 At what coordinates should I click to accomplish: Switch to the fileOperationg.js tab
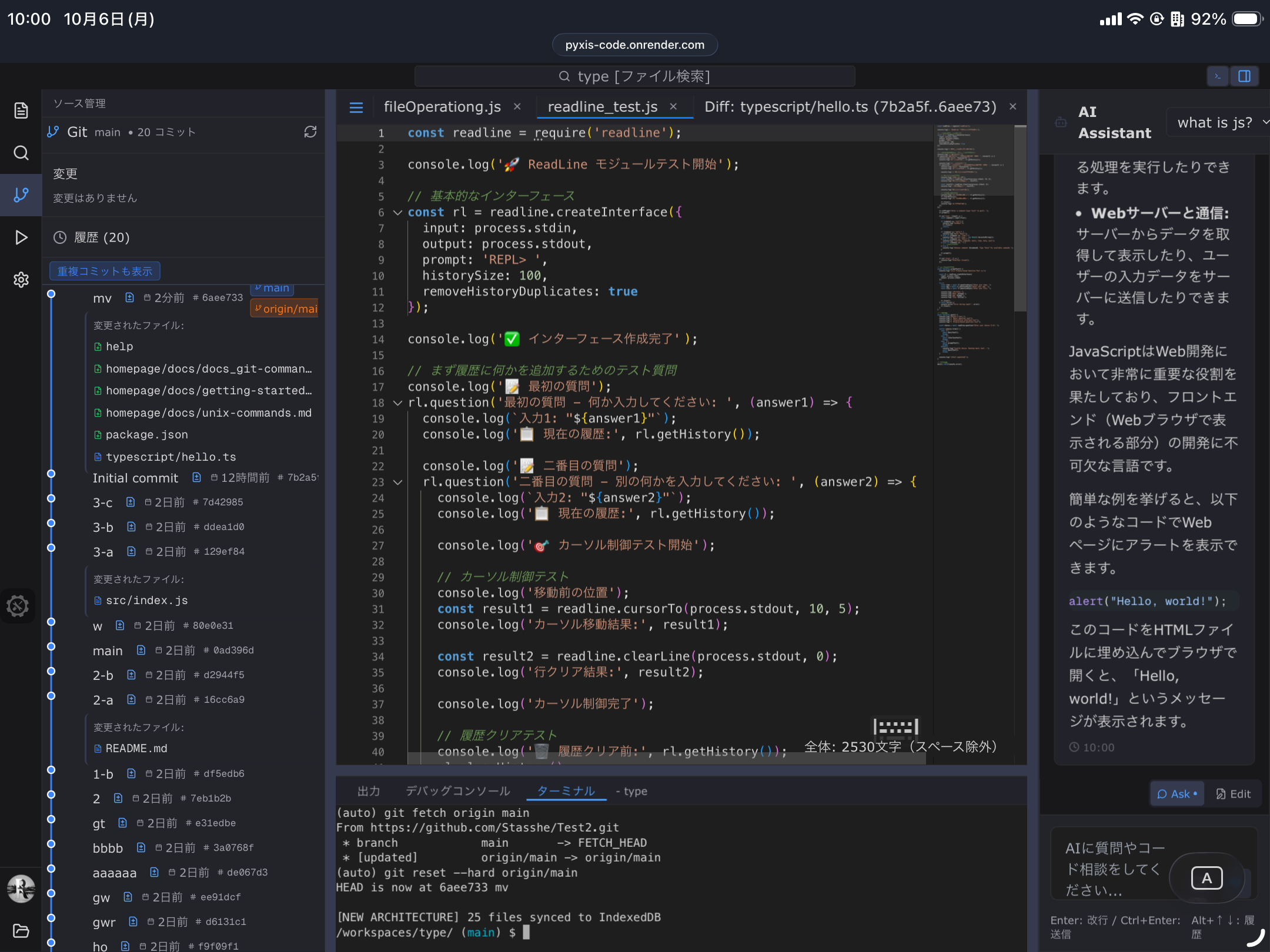[442, 106]
